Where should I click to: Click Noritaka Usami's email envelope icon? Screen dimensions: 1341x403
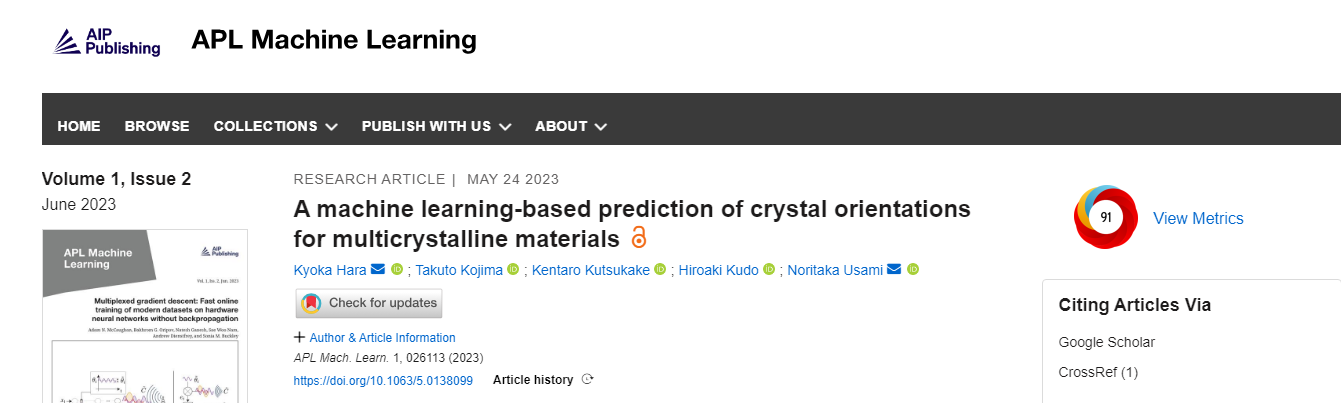[894, 269]
